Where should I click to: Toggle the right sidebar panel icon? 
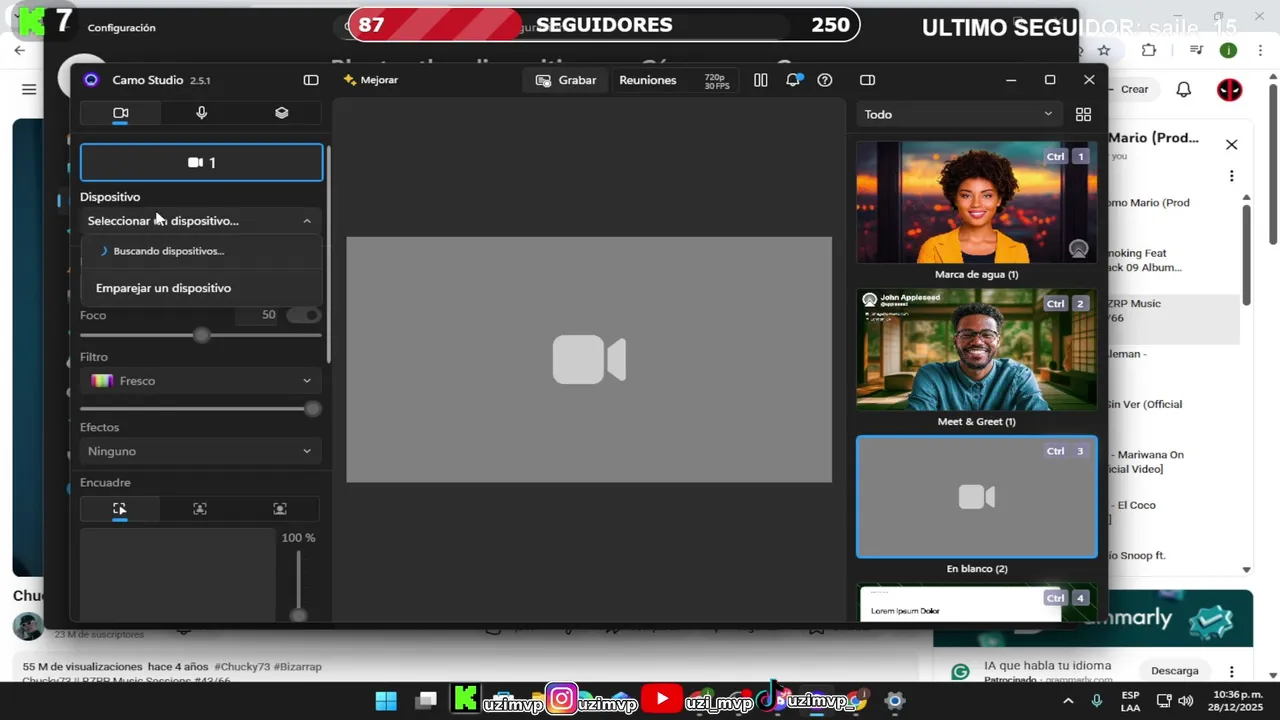click(x=867, y=80)
